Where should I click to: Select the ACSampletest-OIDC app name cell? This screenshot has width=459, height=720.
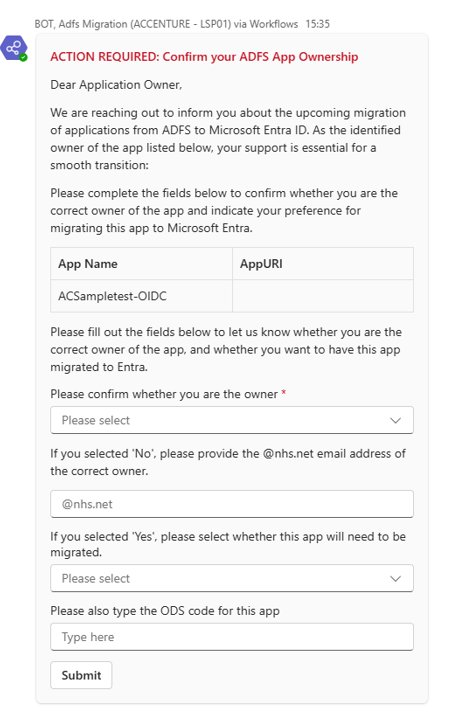pyautogui.click(x=141, y=296)
